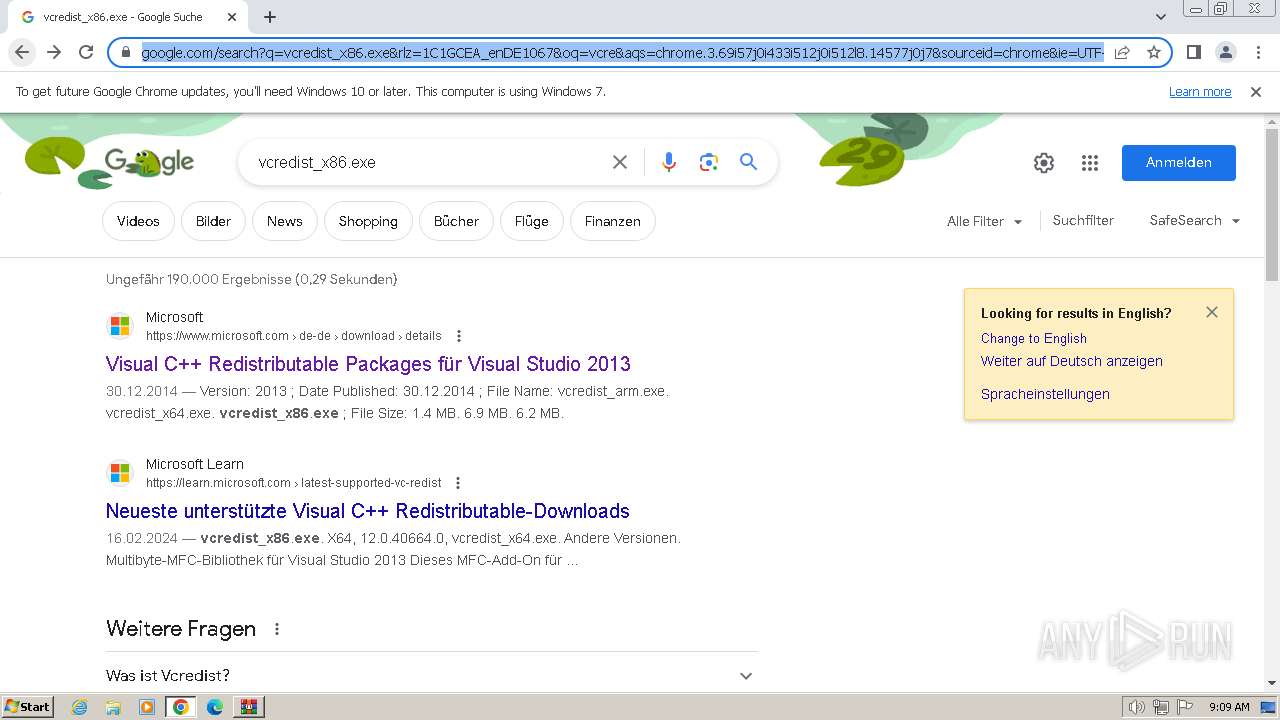The image size is (1280, 720).
Task: Show Bücher results
Action: click(456, 221)
